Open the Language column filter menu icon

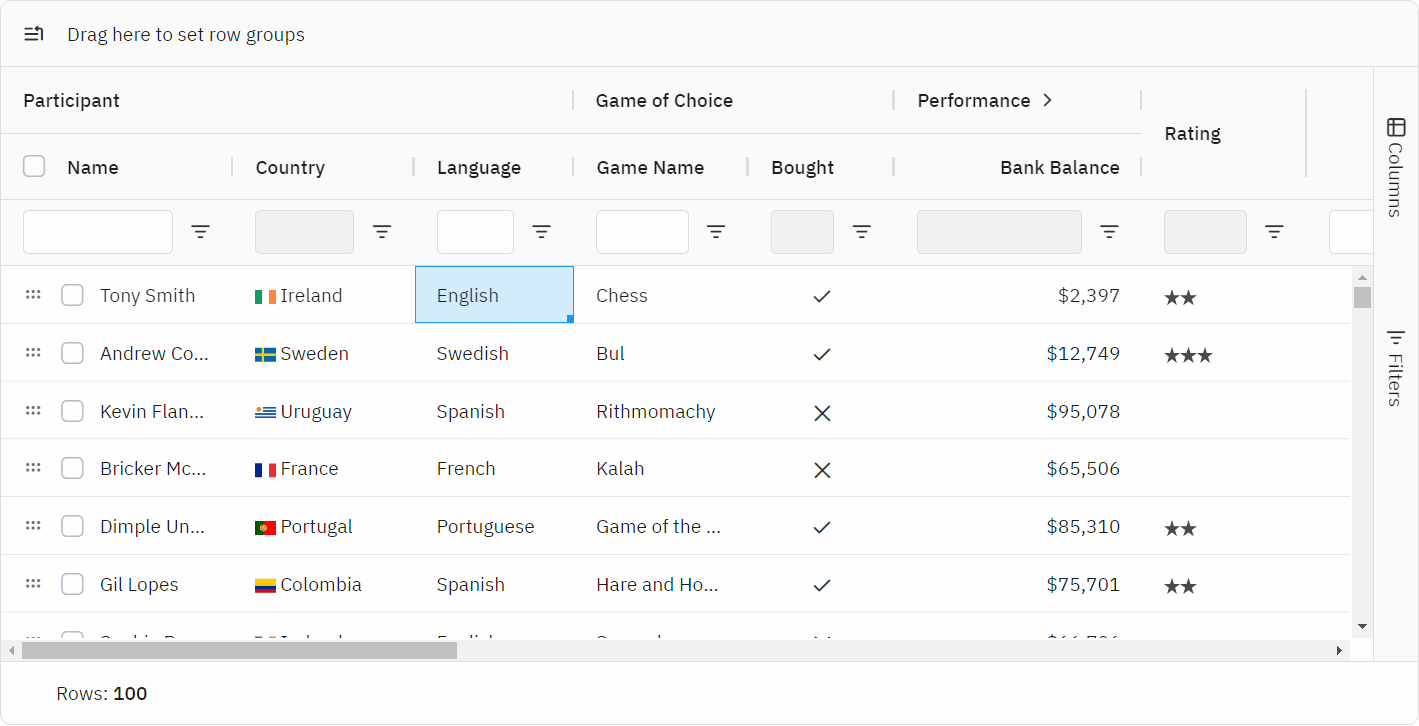tap(541, 232)
